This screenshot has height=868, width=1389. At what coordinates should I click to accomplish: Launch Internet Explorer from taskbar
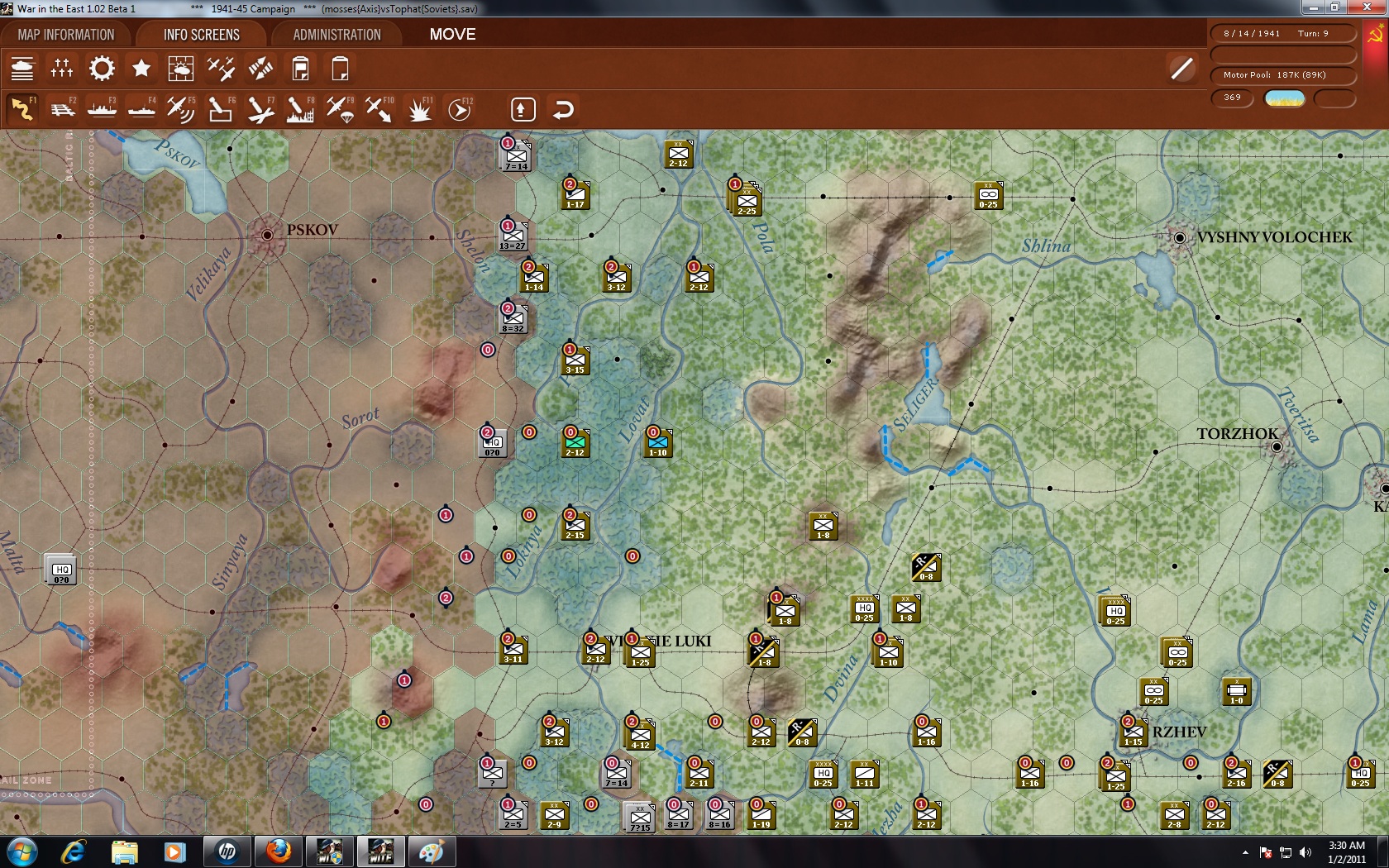point(74,851)
